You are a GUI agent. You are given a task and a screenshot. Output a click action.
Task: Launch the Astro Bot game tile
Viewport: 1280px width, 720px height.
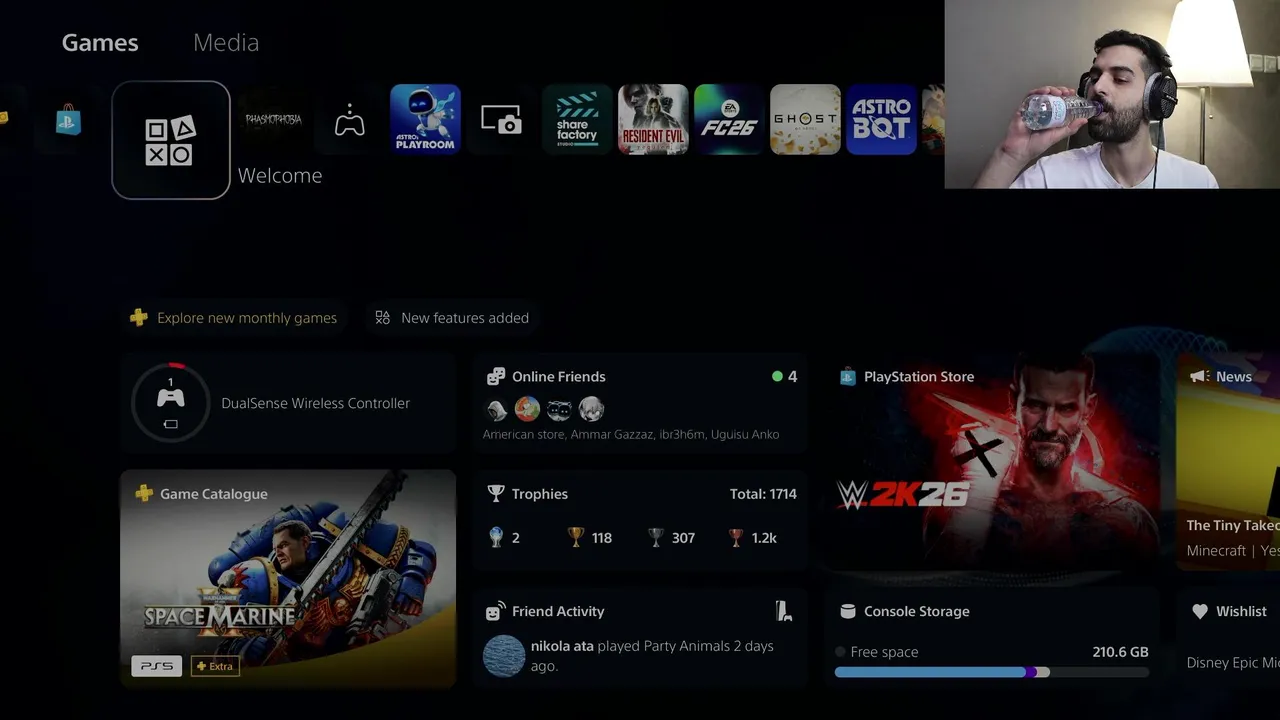click(881, 119)
